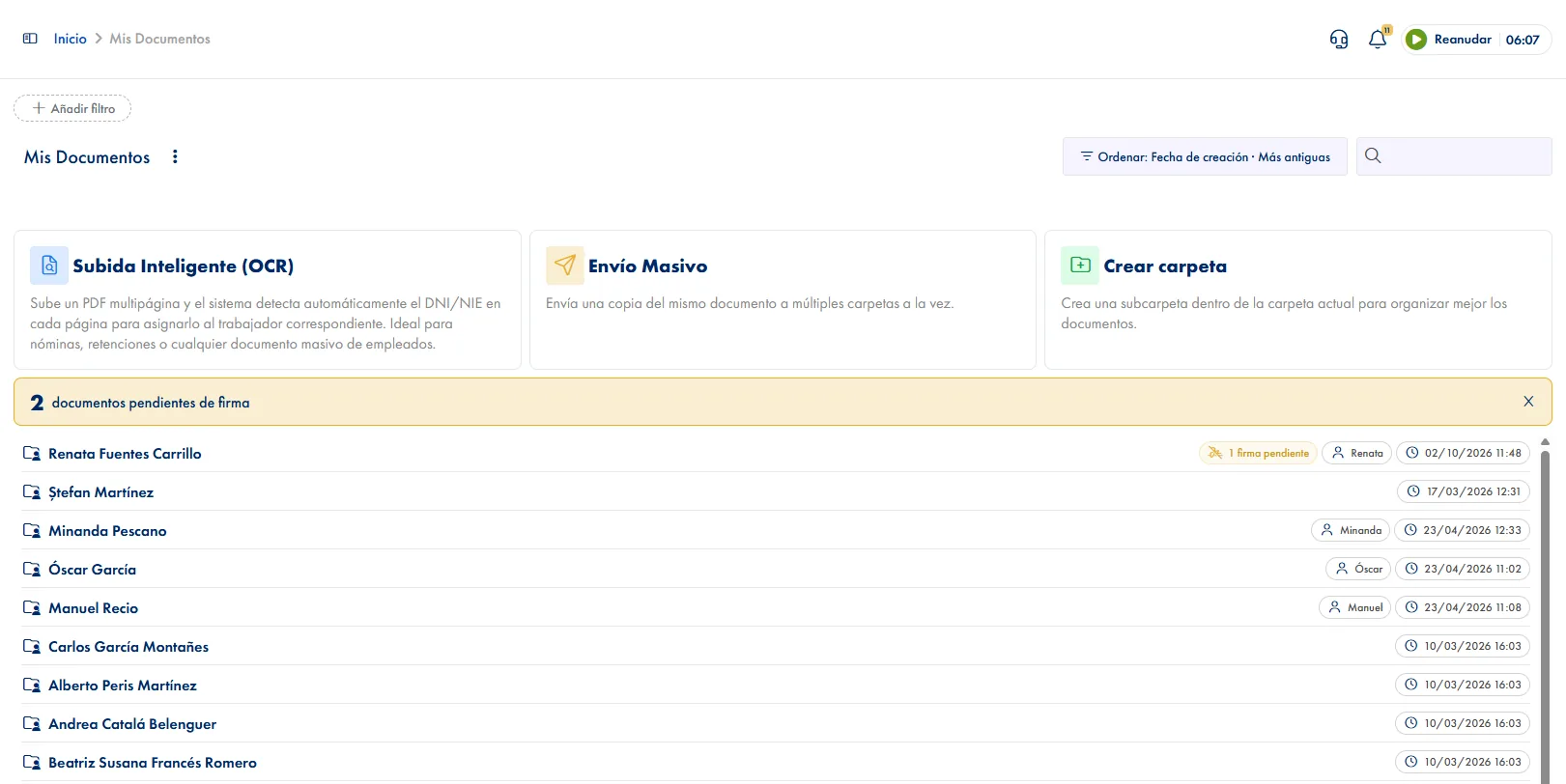Screen dimensions: 1566x784
Task: Click the Envío Masivo paper plane icon
Action: (x=565, y=266)
